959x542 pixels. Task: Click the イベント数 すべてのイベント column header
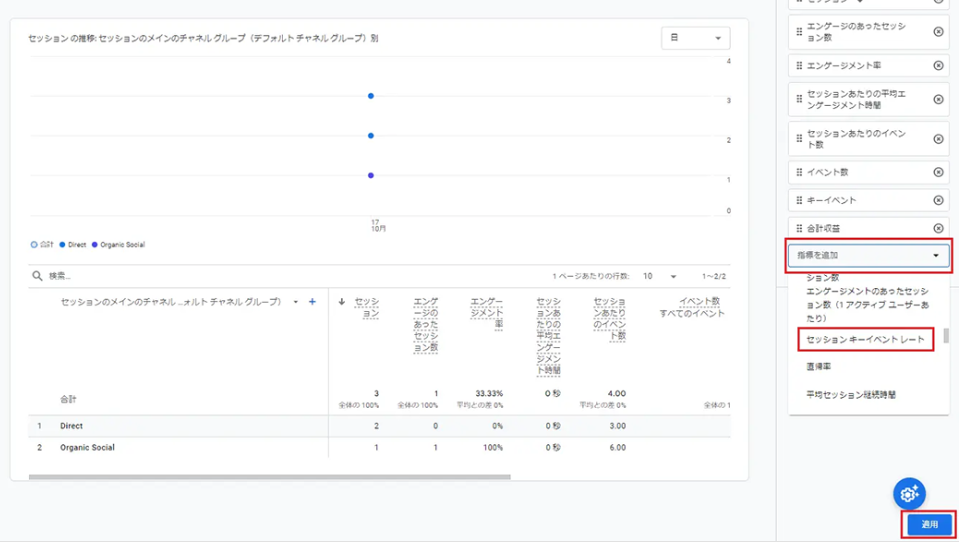click(692, 308)
